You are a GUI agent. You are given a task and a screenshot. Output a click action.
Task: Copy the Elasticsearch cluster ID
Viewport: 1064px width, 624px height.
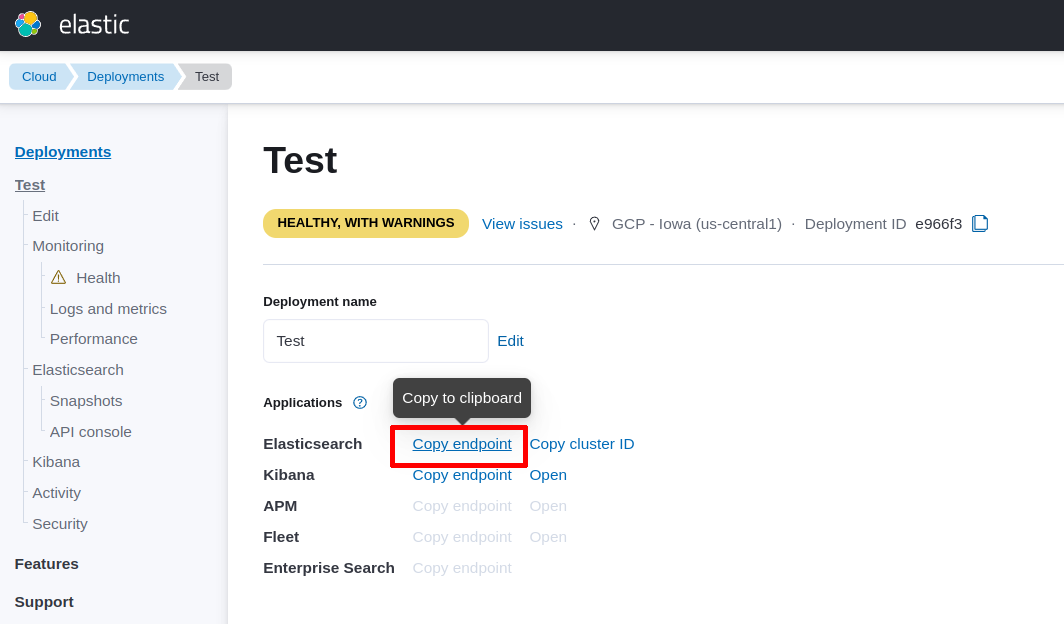click(x=582, y=443)
